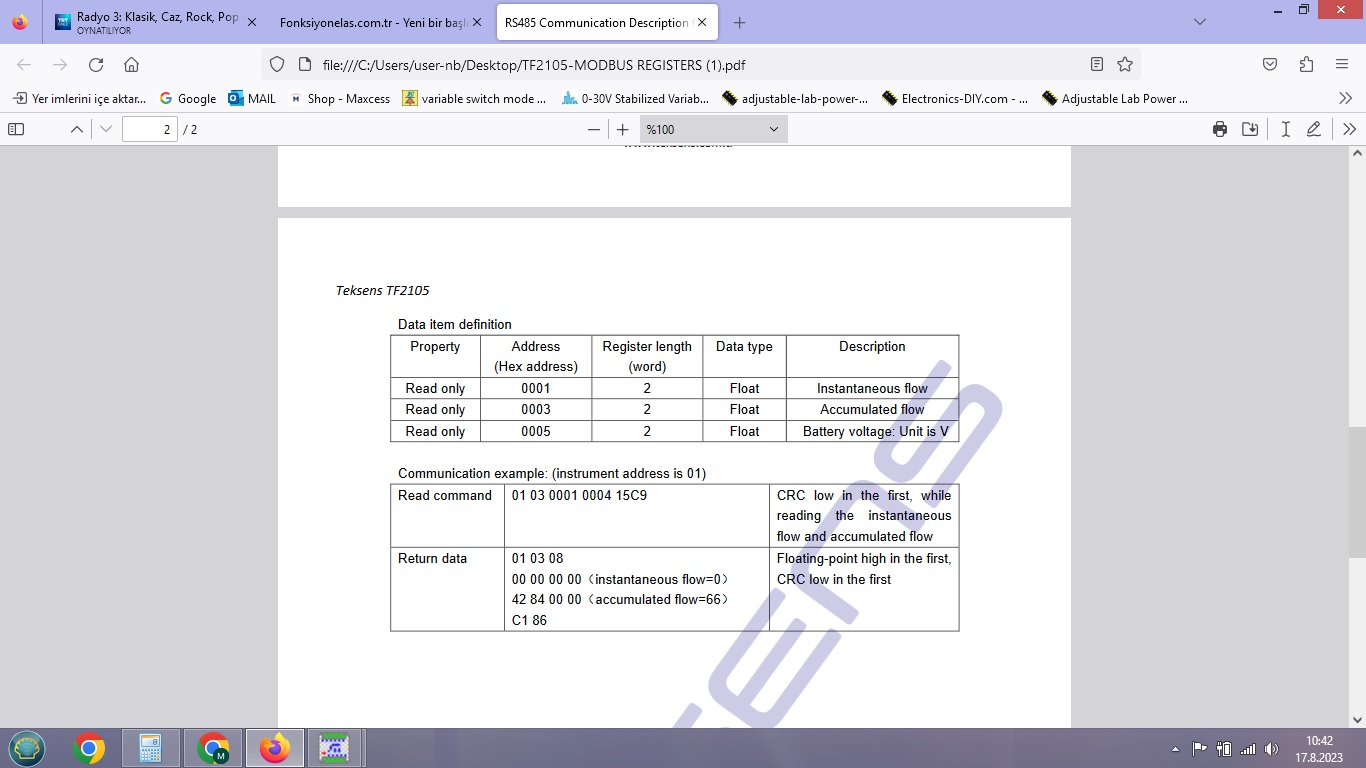This screenshot has height=768, width=1366.
Task: Go to previous PDF page
Action: tap(76, 129)
